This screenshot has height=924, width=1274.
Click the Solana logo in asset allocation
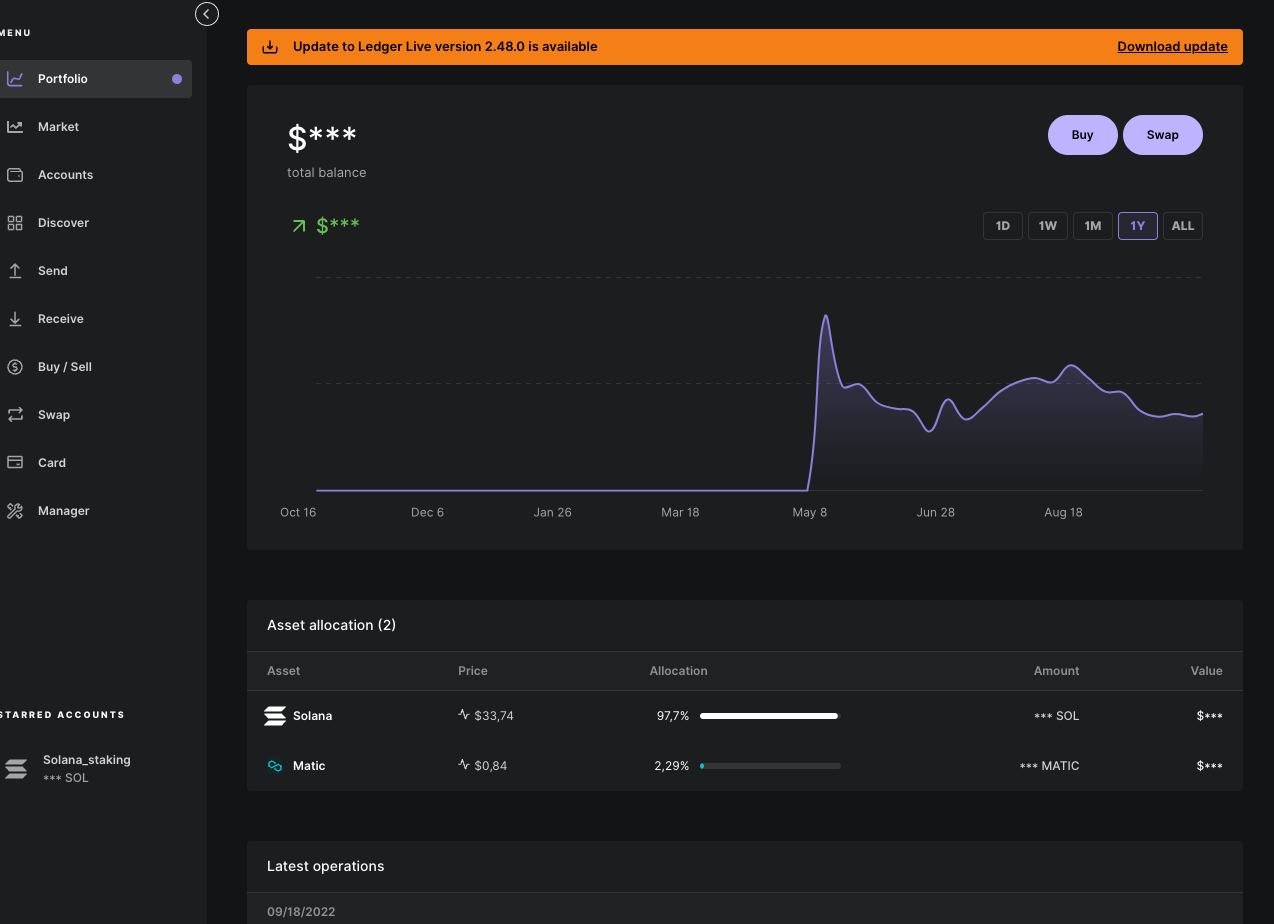[274, 716]
